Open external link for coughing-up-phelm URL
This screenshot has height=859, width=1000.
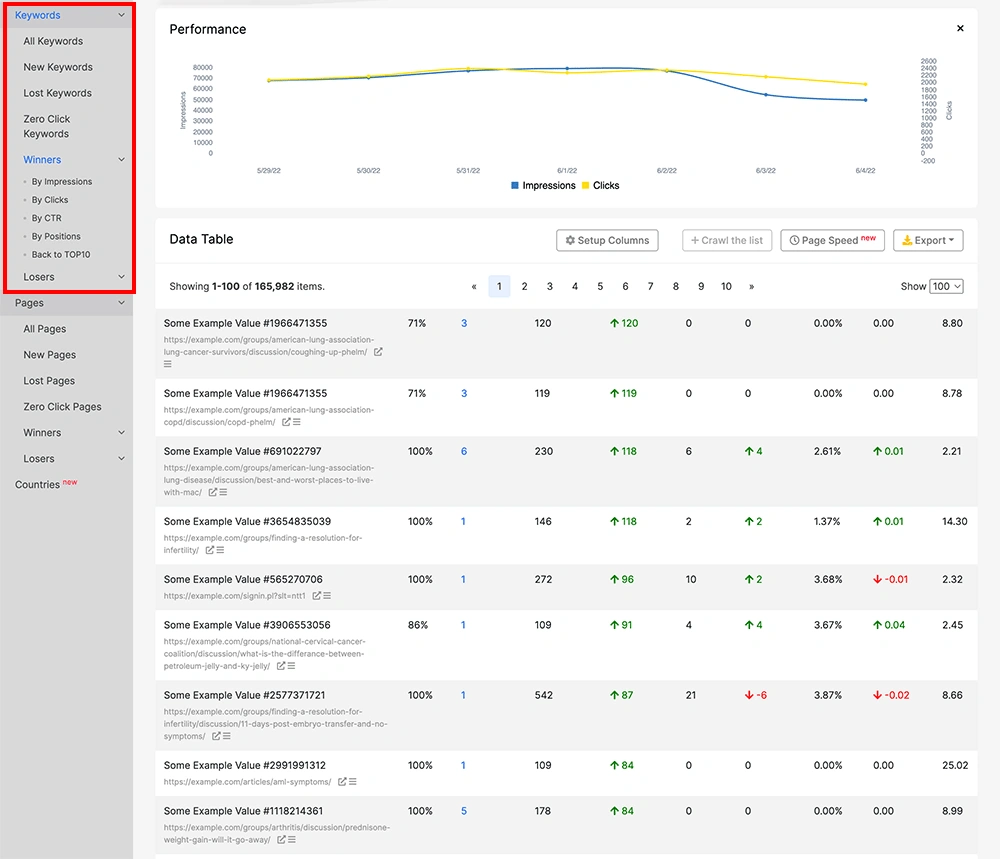(x=378, y=352)
